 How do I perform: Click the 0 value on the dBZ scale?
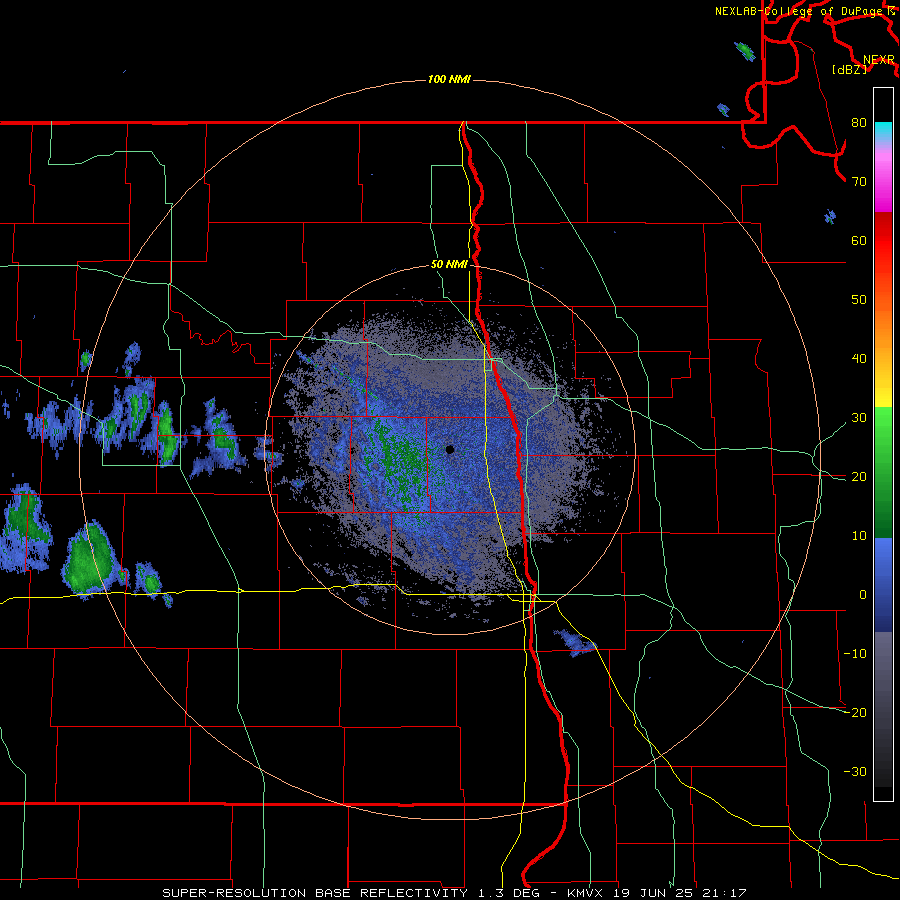(x=863, y=595)
